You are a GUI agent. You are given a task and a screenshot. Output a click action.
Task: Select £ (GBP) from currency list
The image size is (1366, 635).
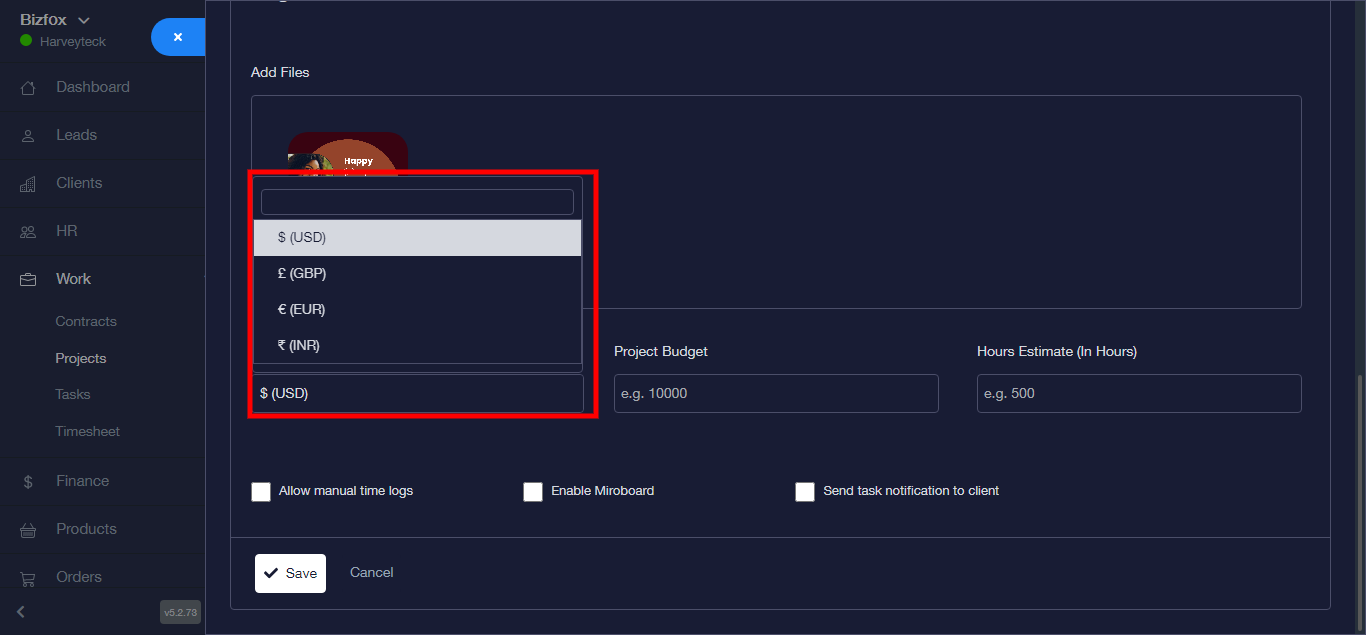(302, 274)
